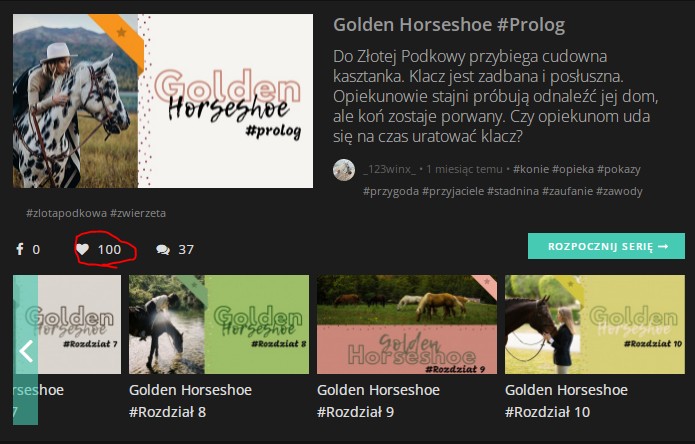Select the #konie hashtag
This screenshot has width=695, height=444.
click(531, 169)
